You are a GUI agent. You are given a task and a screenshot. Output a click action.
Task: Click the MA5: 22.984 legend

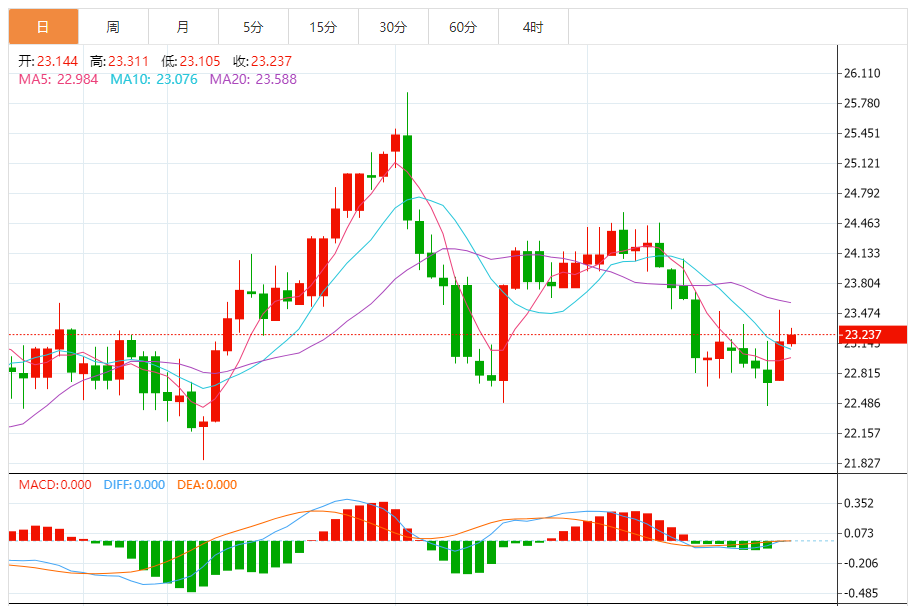coord(58,79)
